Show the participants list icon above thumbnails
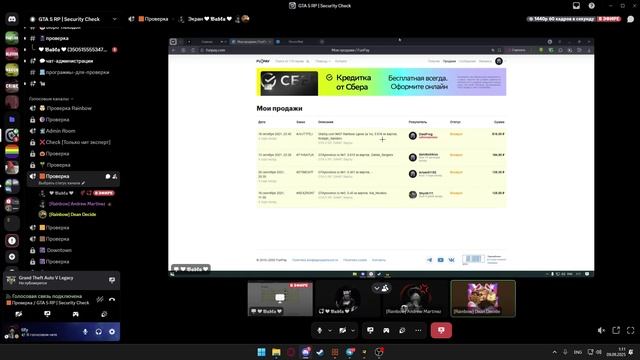This screenshot has width=640, height=360. point(385,288)
